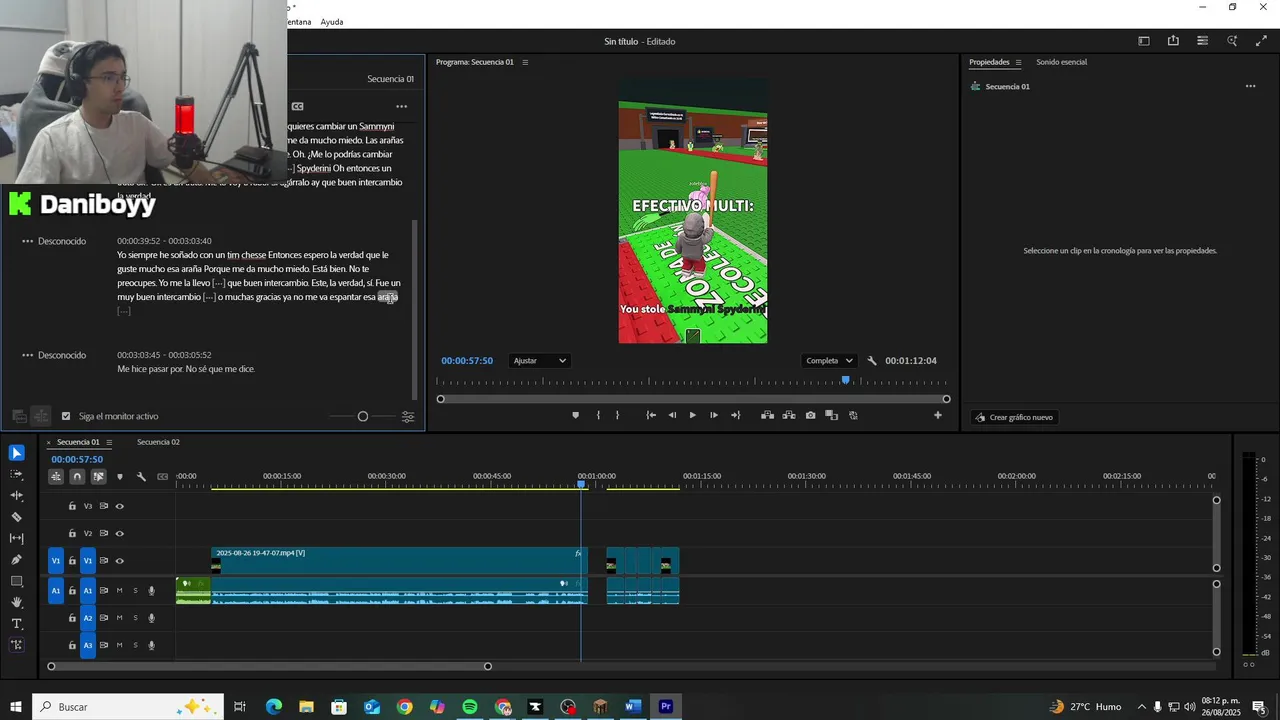Select the Propiedades tab
This screenshot has height=720, width=1280.
click(x=989, y=62)
